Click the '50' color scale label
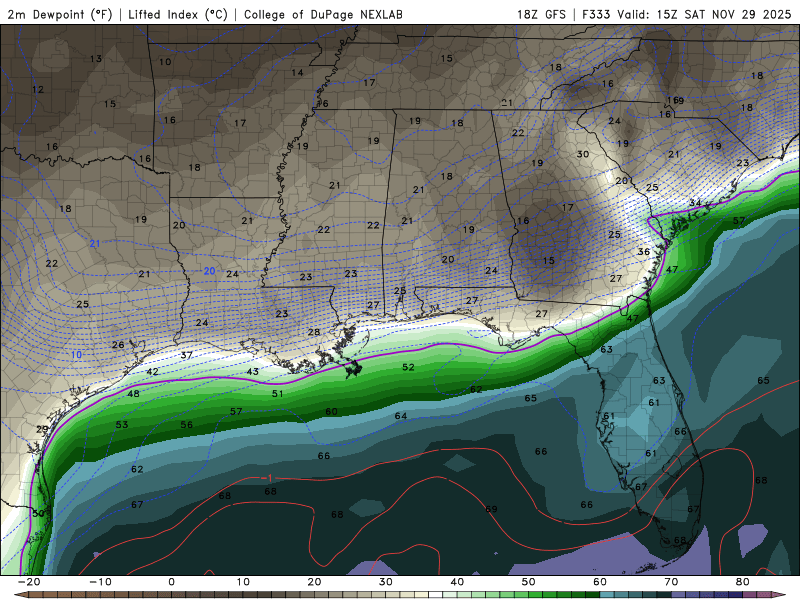 pos(529,582)
